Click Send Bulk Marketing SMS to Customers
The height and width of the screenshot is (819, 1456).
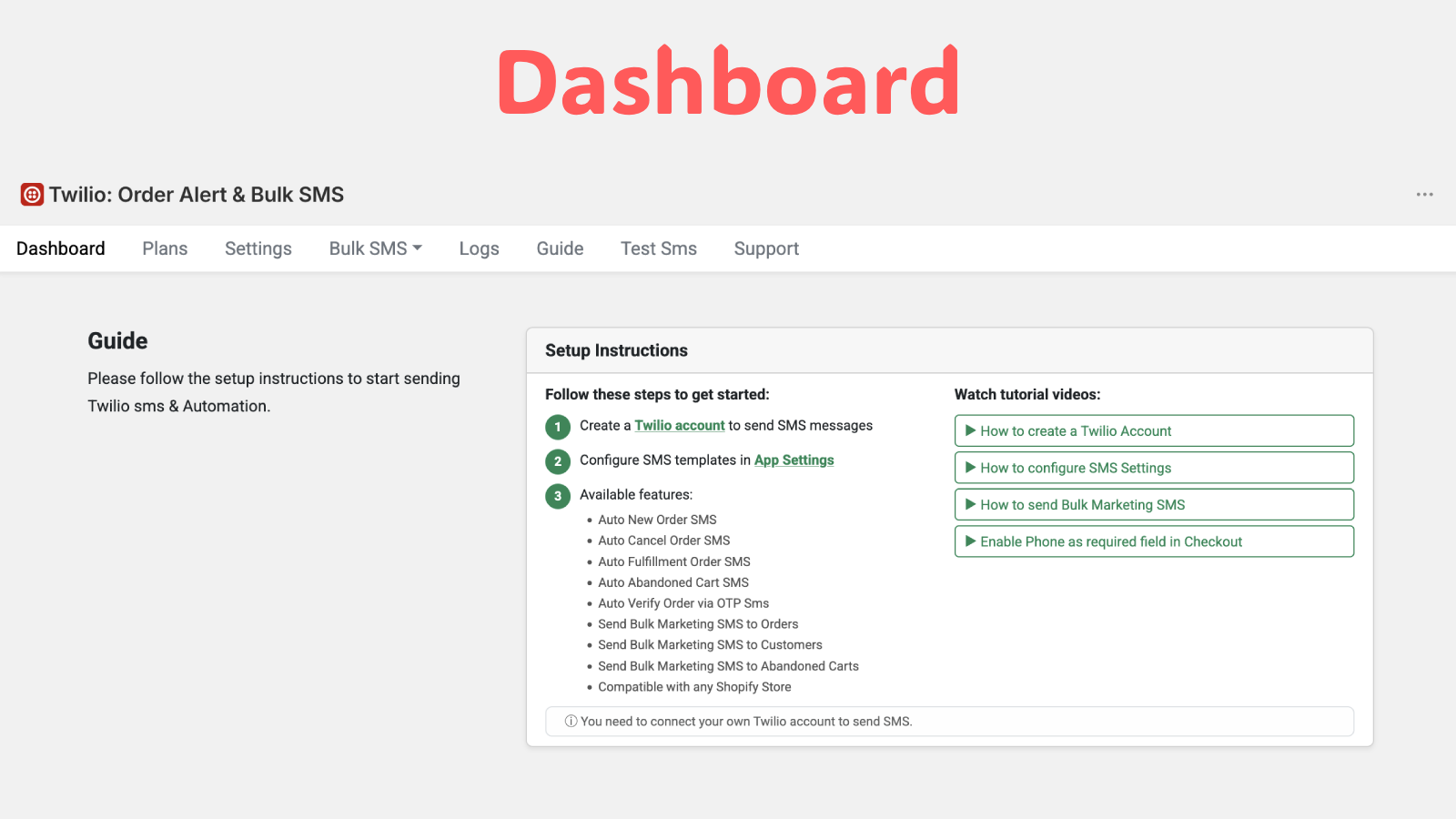pyautogui.click(x=710, y=645)
